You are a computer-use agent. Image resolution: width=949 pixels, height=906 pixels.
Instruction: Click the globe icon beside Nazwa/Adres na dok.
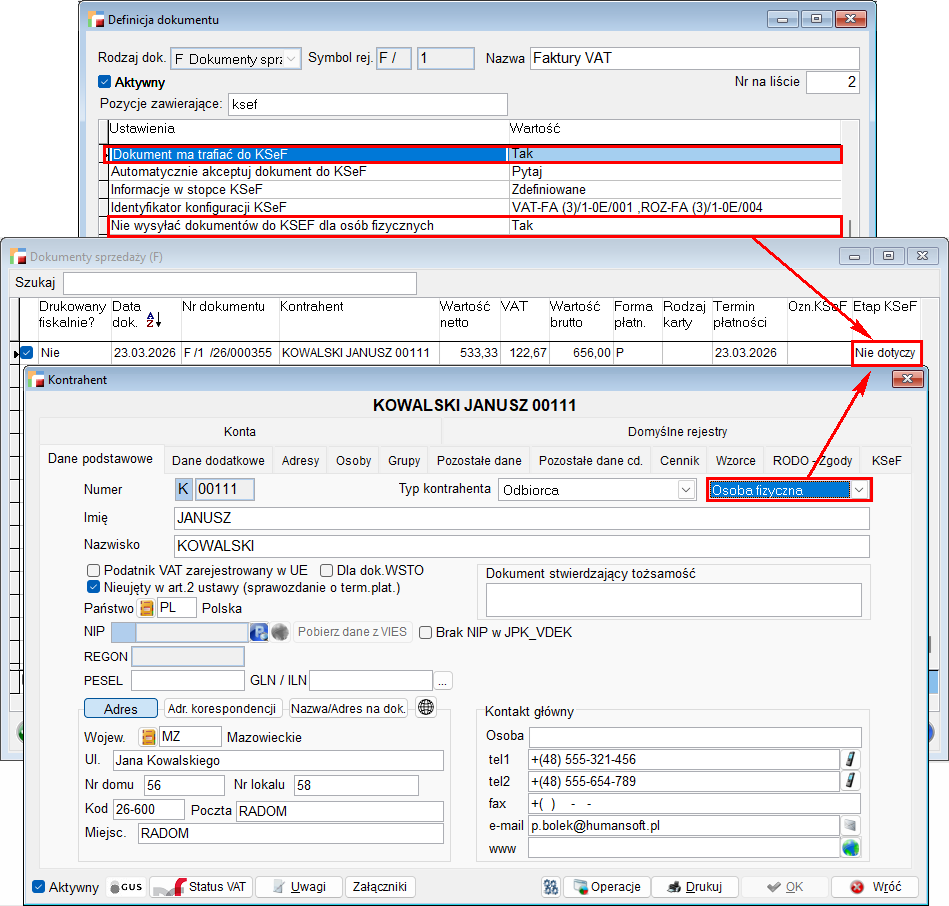[x=427, y=708]
